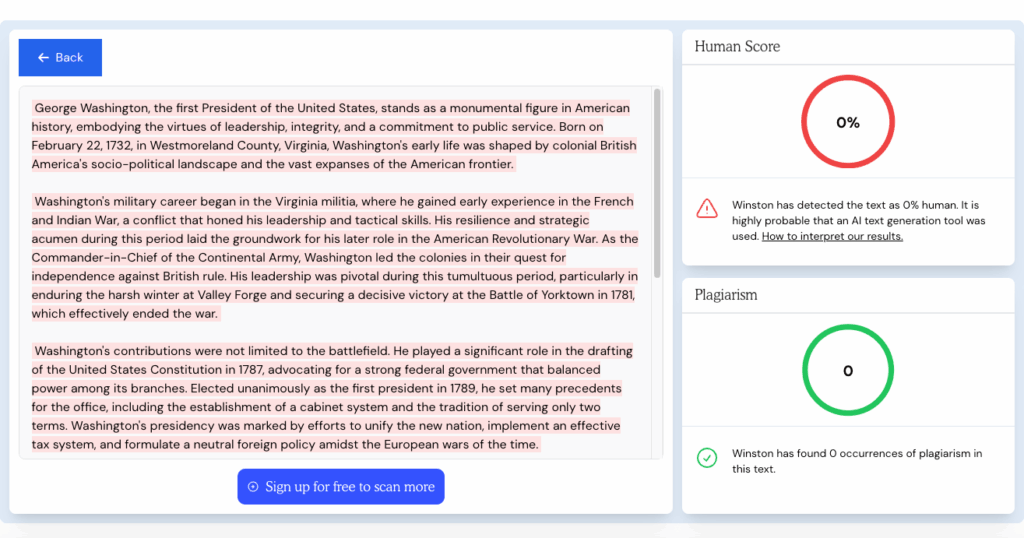1024x538 pixels.
Task: Click the Plagiarism panel heading
Action: tap(726, 295)
